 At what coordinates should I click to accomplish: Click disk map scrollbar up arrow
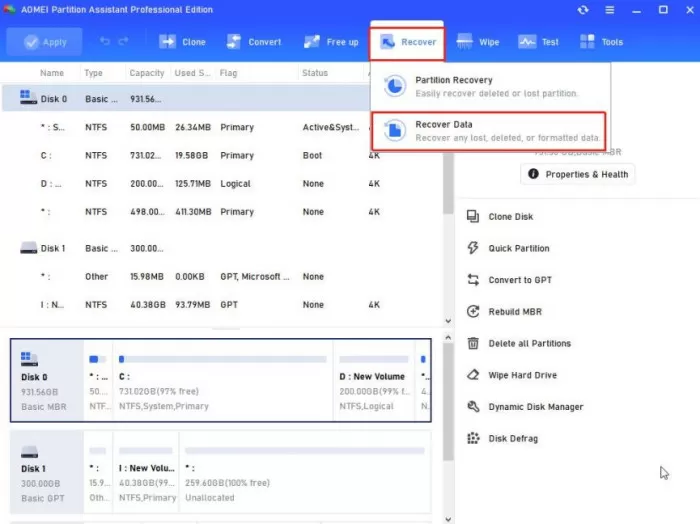(448, 337)
